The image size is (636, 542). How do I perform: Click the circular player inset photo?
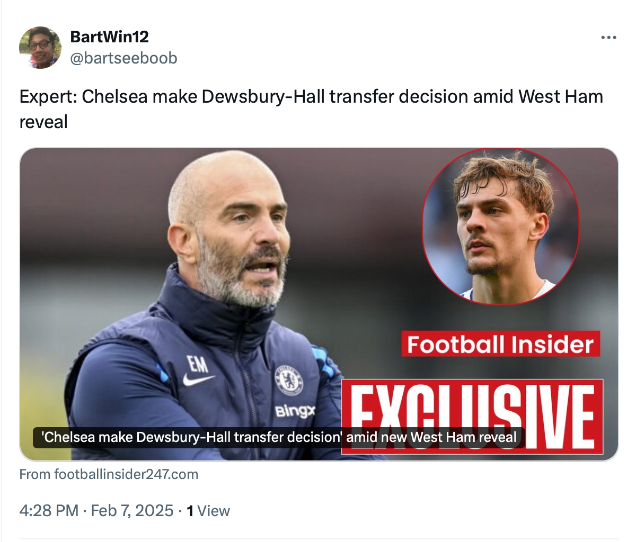pos(501,229)
